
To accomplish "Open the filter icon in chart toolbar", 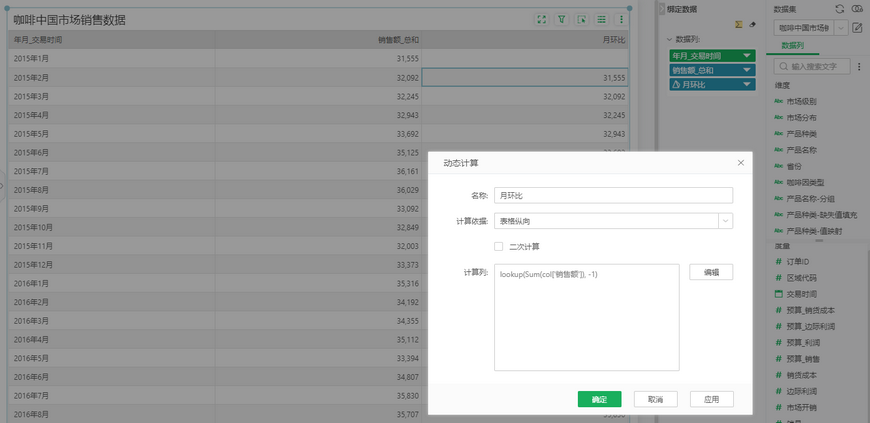I will pos(561,19).
